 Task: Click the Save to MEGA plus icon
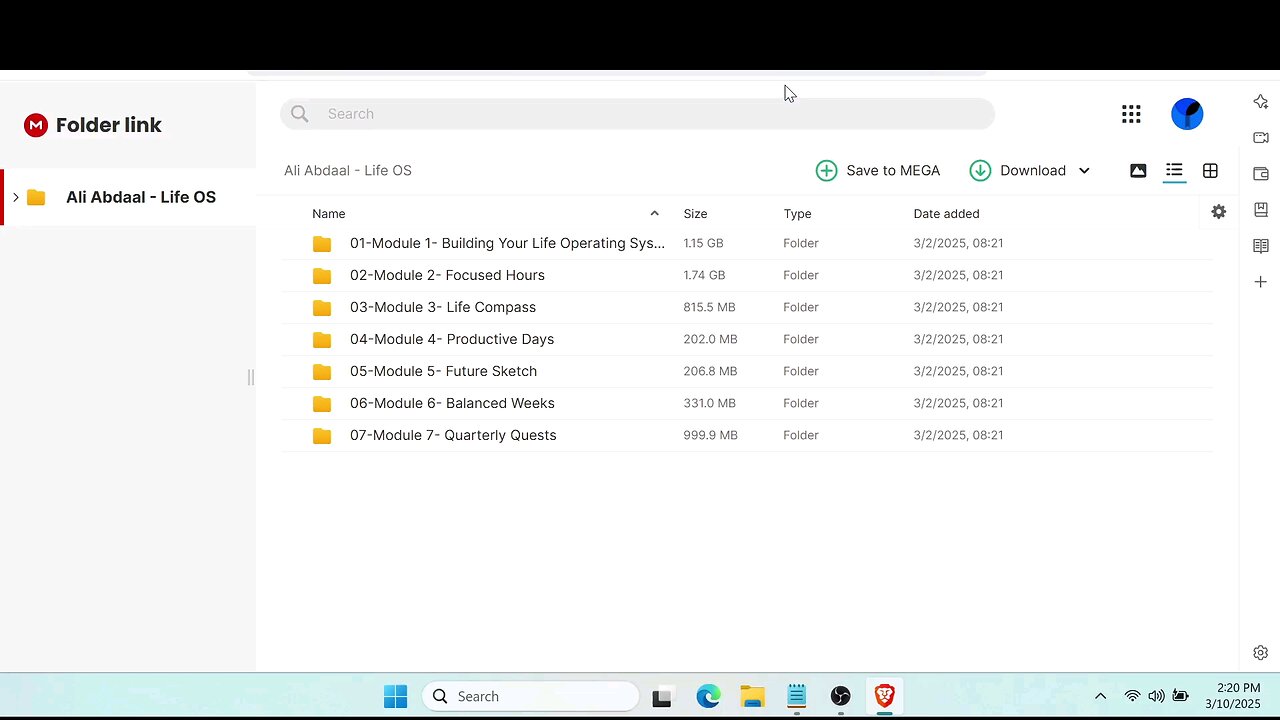pyautogui.click(x=826, y=171)
